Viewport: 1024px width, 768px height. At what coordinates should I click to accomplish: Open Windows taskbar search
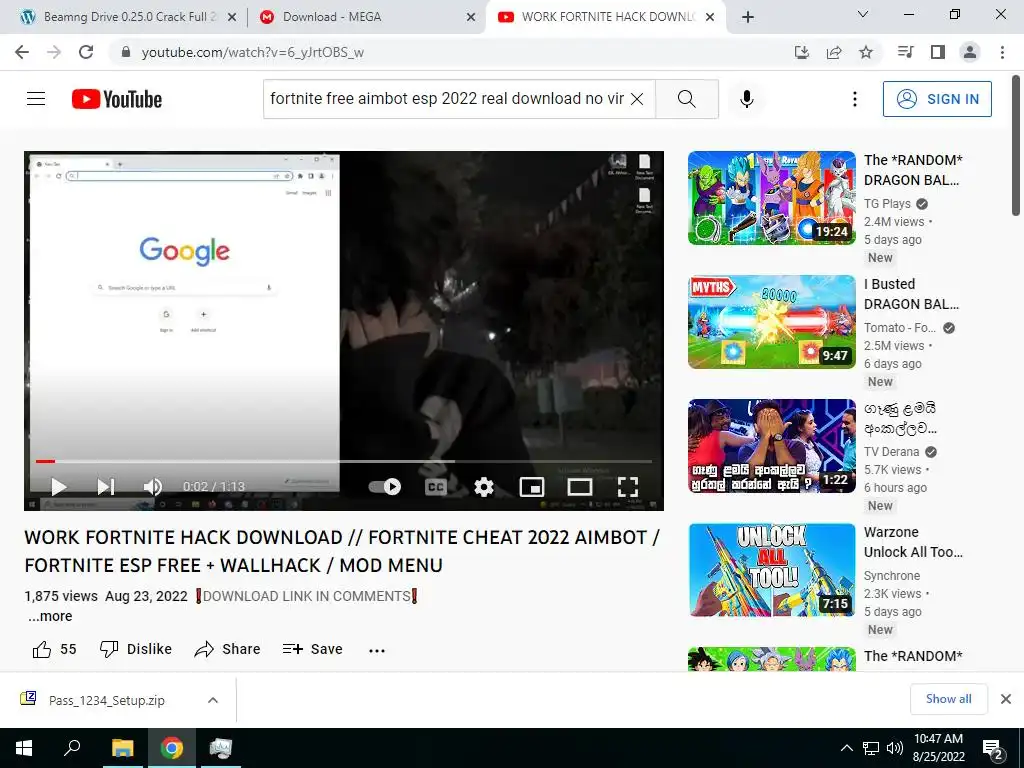(72, 748)
